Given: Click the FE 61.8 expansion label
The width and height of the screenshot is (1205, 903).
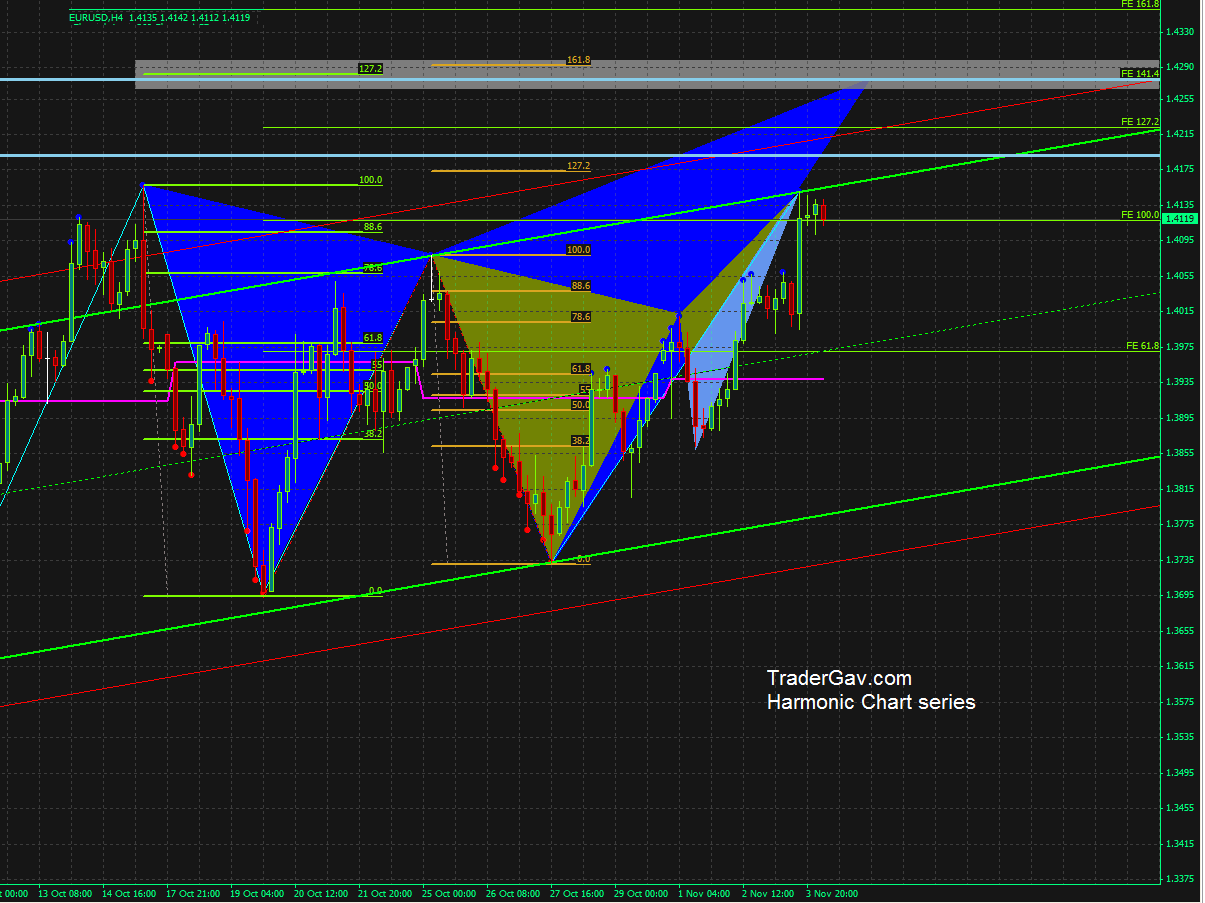Looking at the screenshot, I should pos(1141,346).
